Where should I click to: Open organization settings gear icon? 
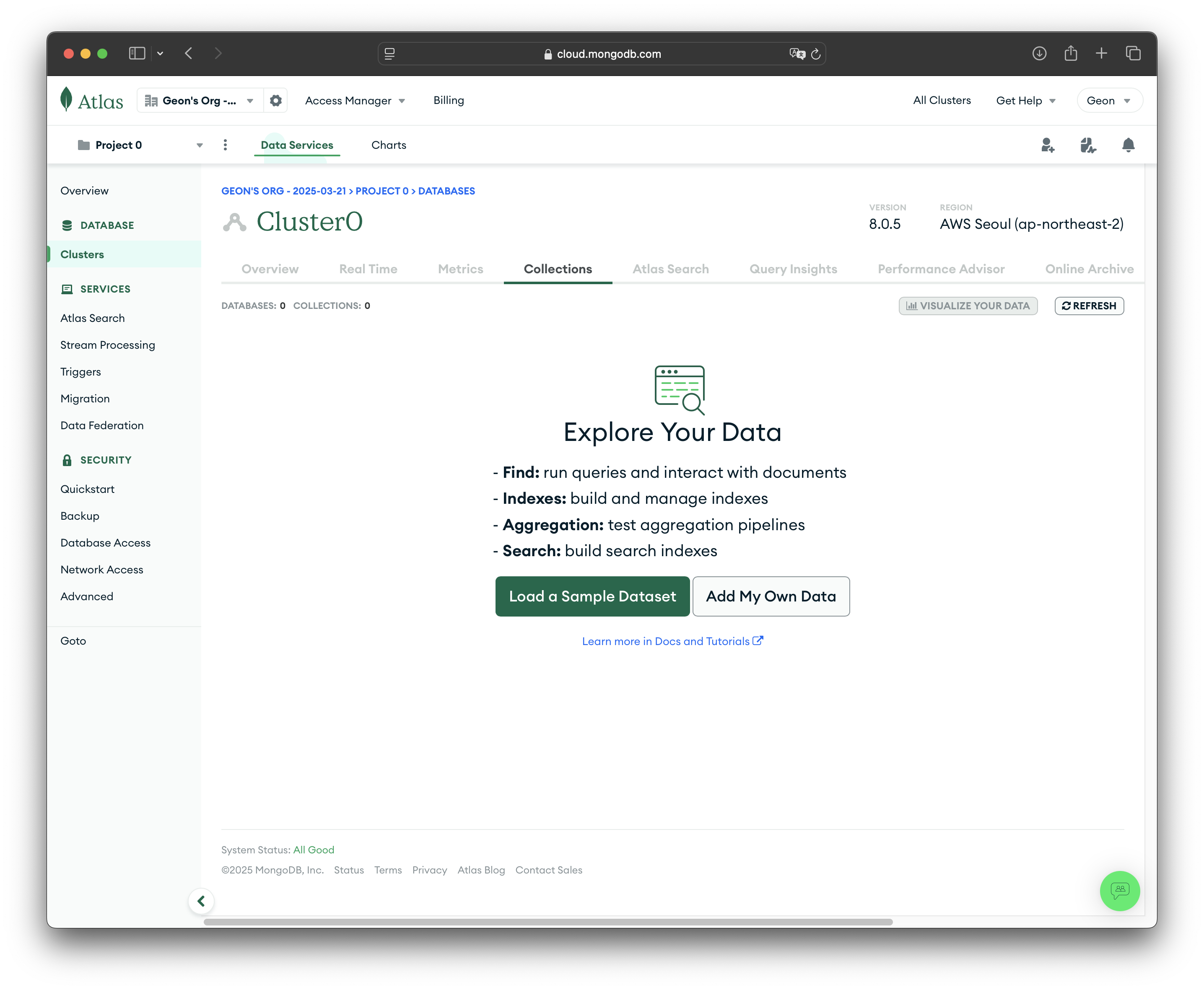275,100
